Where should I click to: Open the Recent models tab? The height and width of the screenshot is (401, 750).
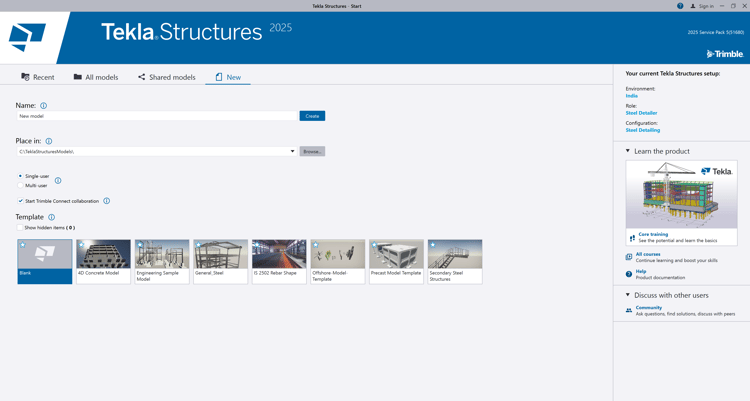38,77
